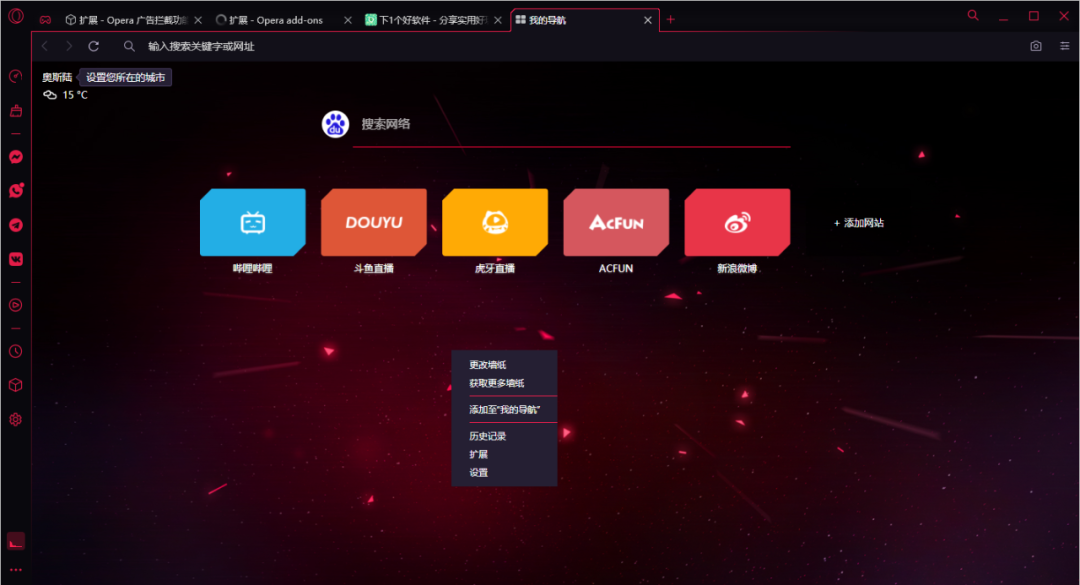Switch to the "下1个好软件" tab
The image size is (1080, 585).
(432, 20)
